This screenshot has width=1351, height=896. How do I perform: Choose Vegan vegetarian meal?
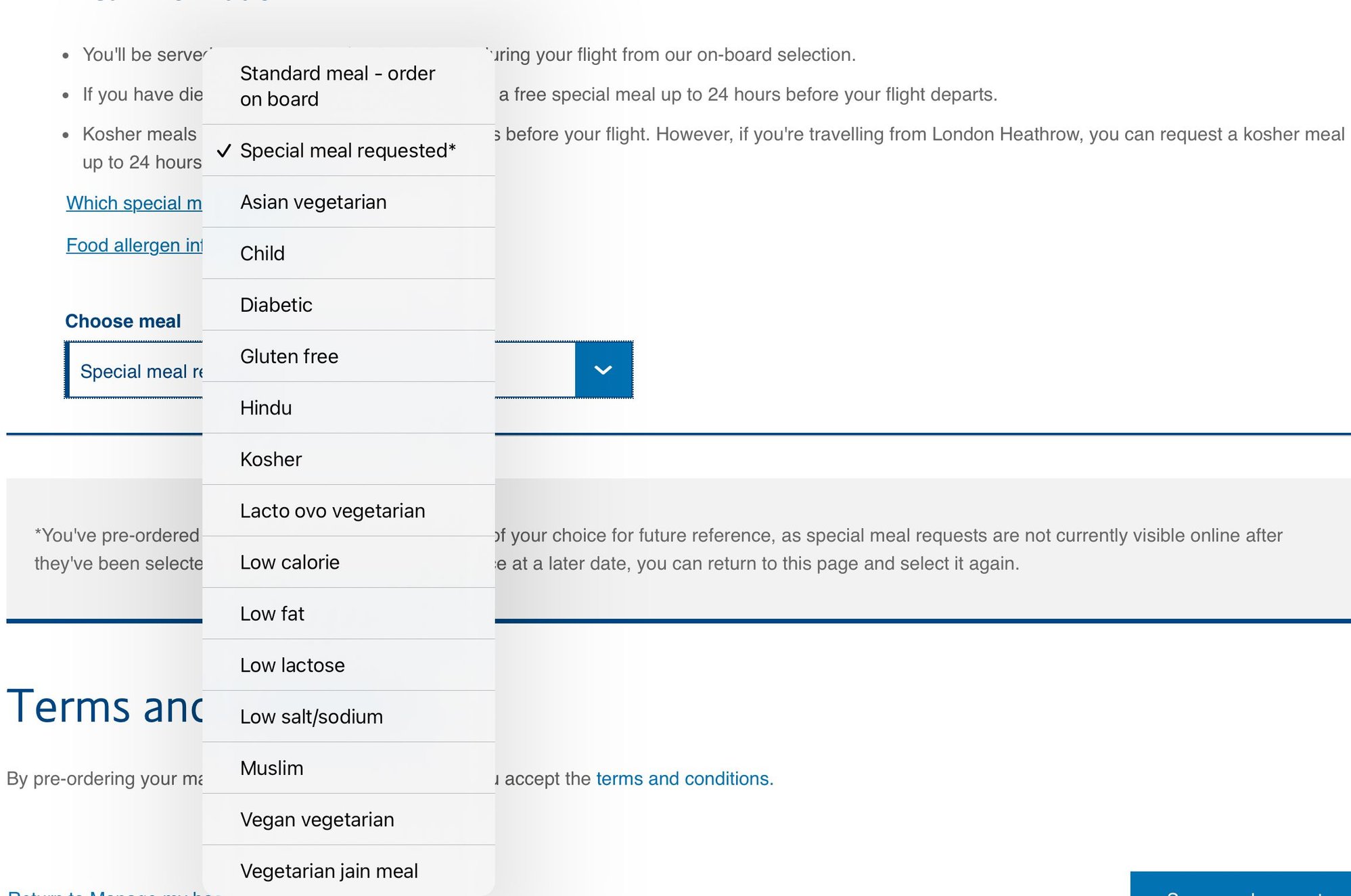(317, 819)
